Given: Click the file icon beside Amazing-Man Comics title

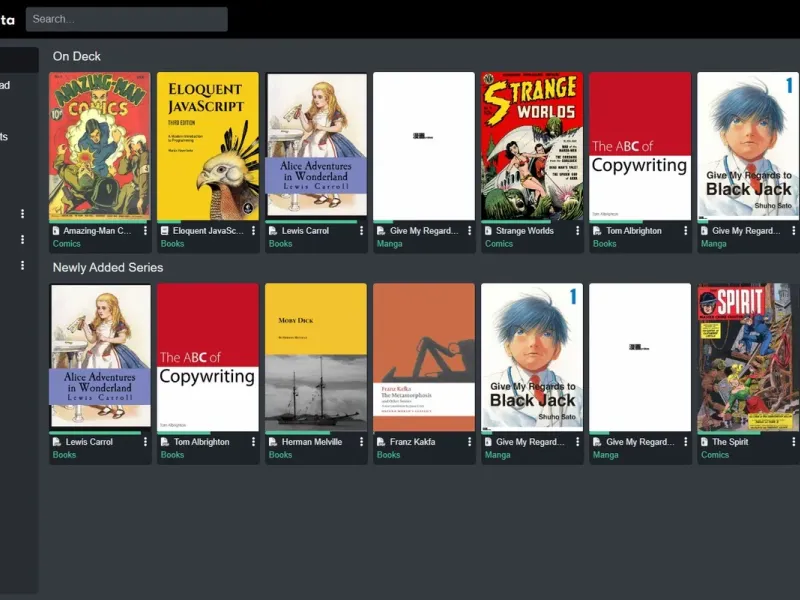Looking at the screenshot, I should (56, 231).
